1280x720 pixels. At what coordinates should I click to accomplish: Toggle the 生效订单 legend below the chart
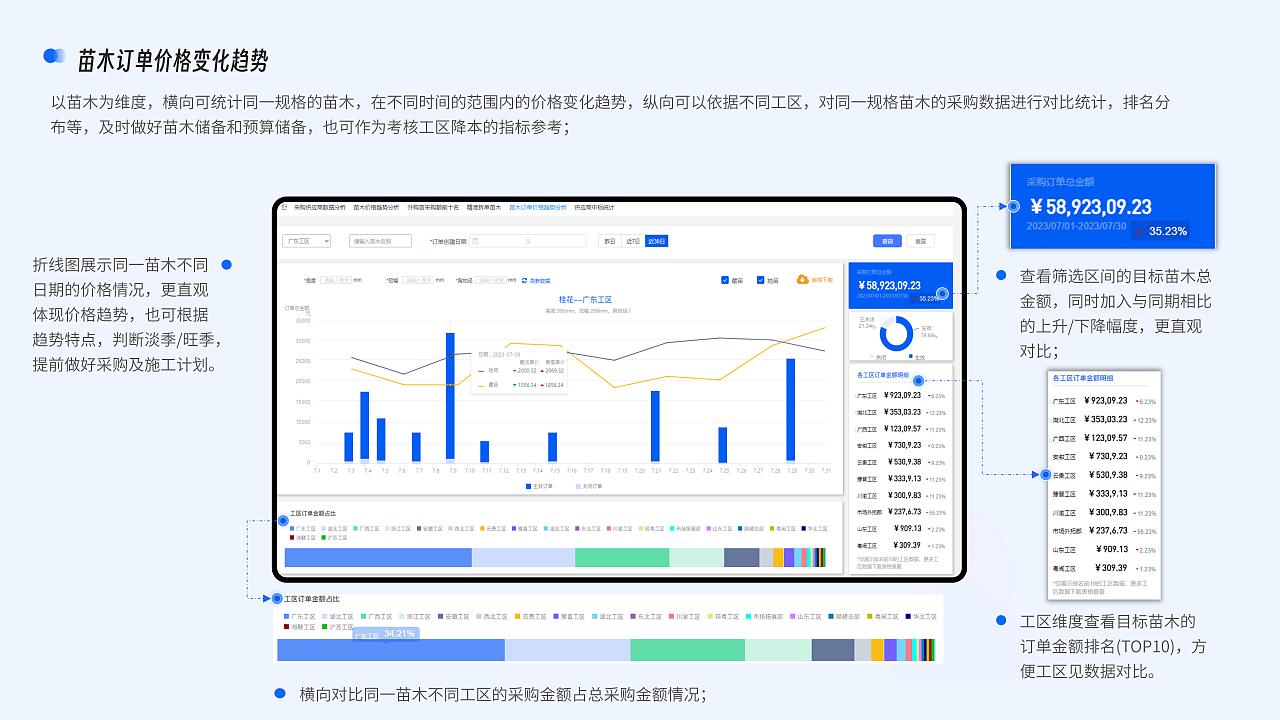[540, 486]
